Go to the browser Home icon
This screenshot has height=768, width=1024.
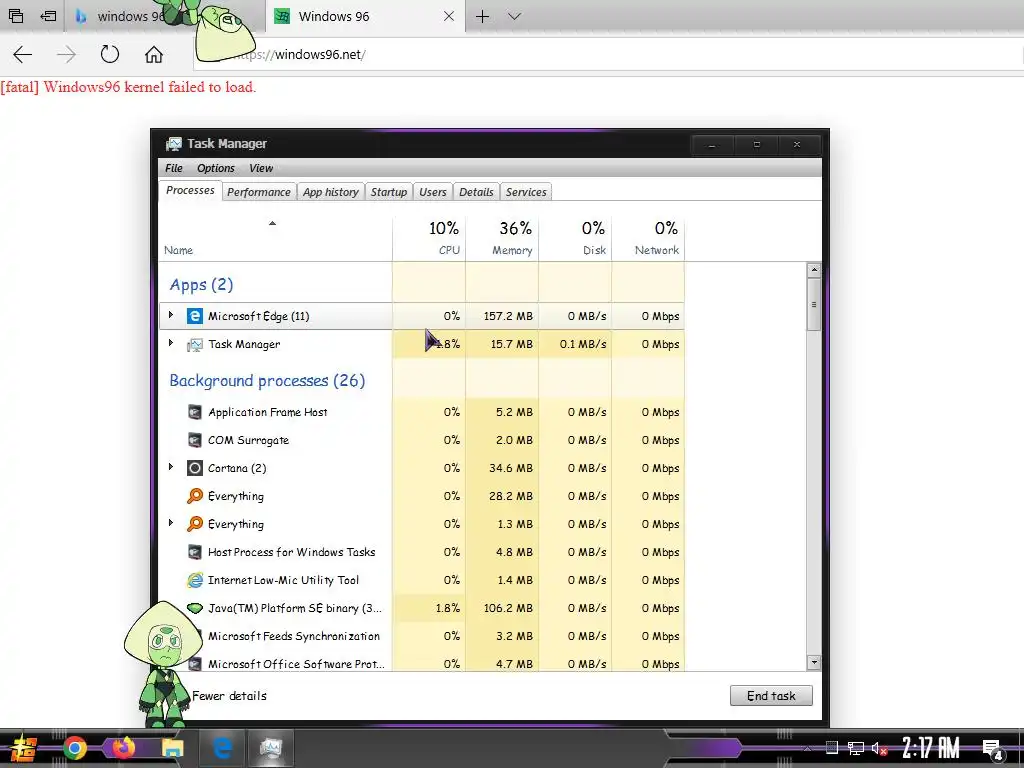(153, 54)
